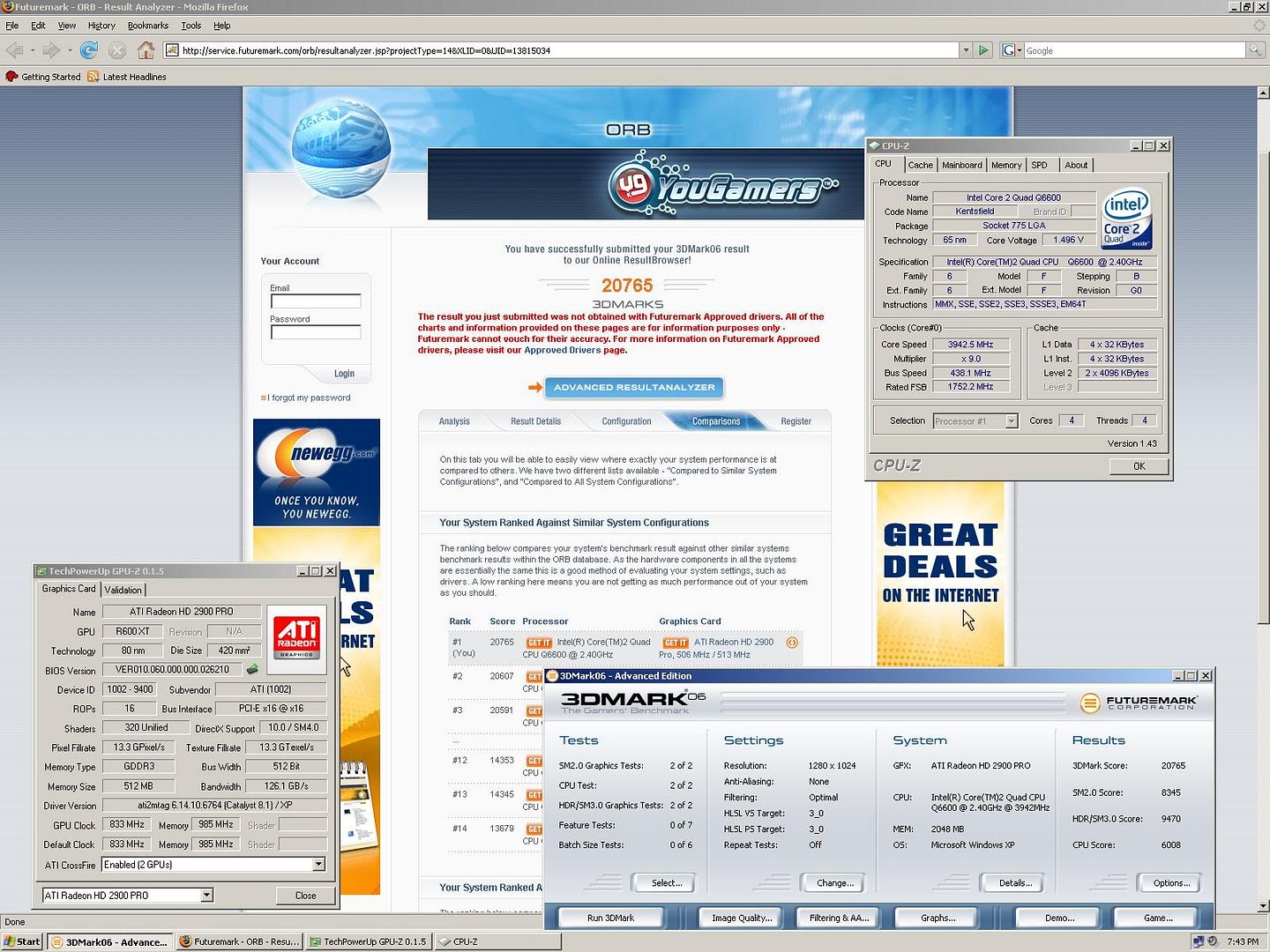This screenshot has width=1270, height=952.
Task: Open the Register tab on ORB page
Action: (796, 421)
